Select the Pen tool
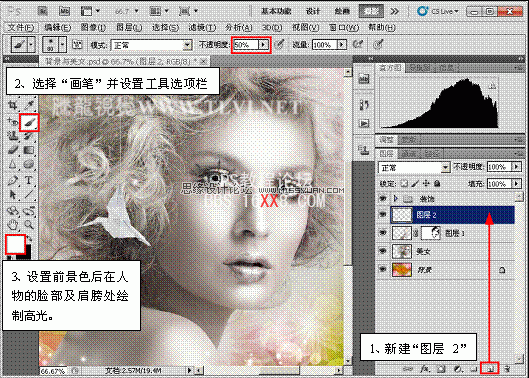This screenshot has height=378, width=529. coord(12,180)
